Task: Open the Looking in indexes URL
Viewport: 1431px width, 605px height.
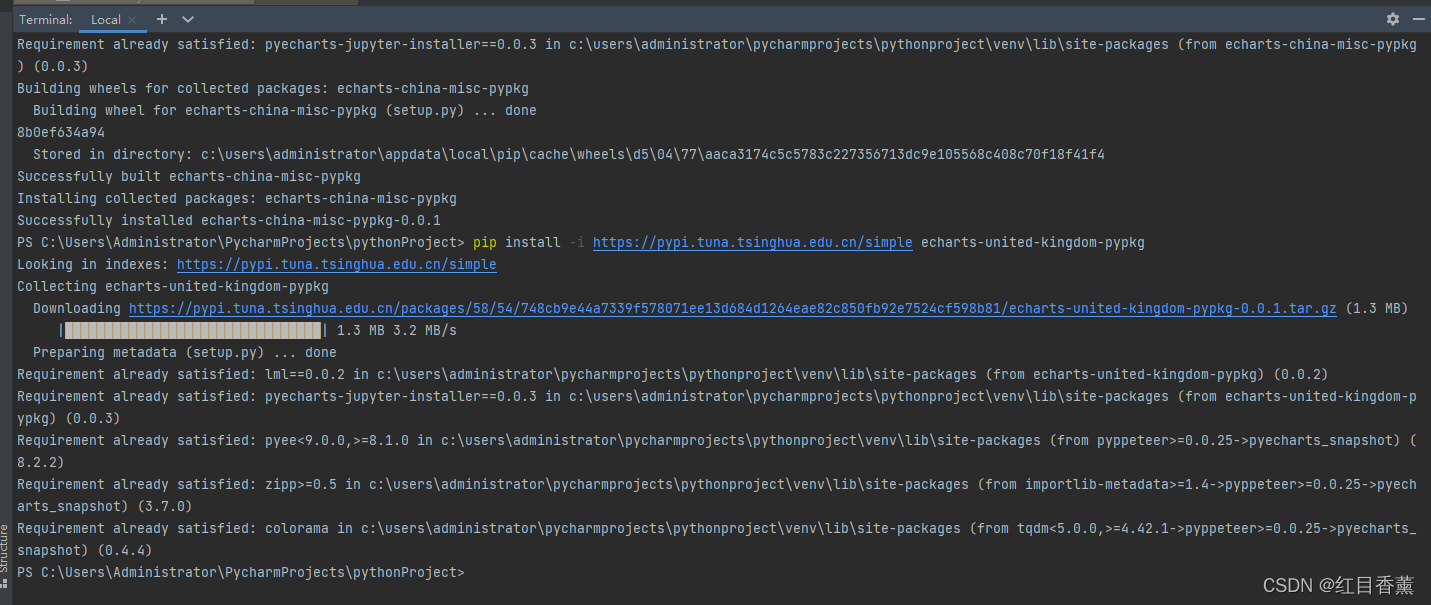Action: (x=337, y=265)
